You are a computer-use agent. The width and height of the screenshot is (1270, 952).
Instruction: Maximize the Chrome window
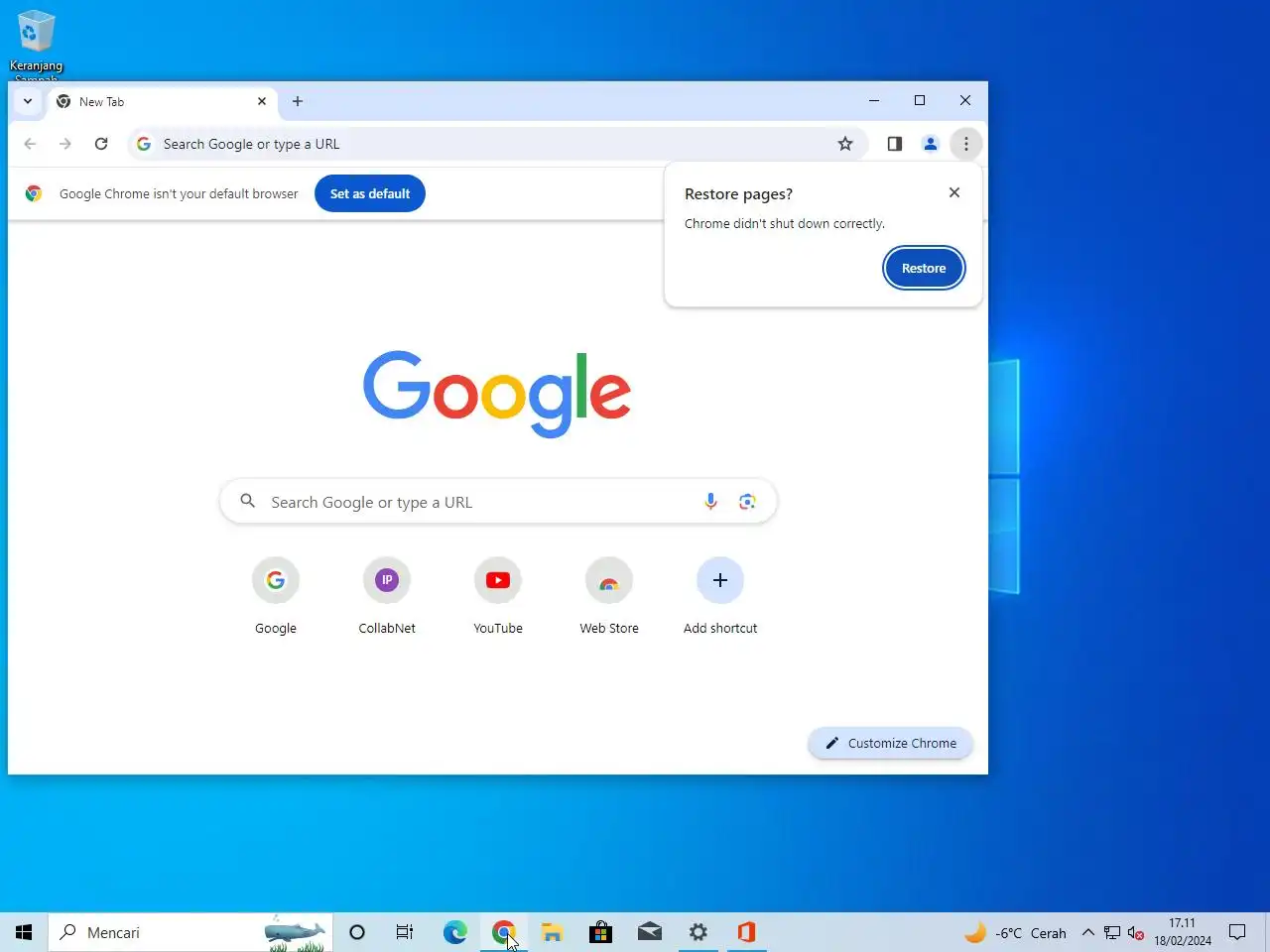pyautogui.click(x=920, y=100)
